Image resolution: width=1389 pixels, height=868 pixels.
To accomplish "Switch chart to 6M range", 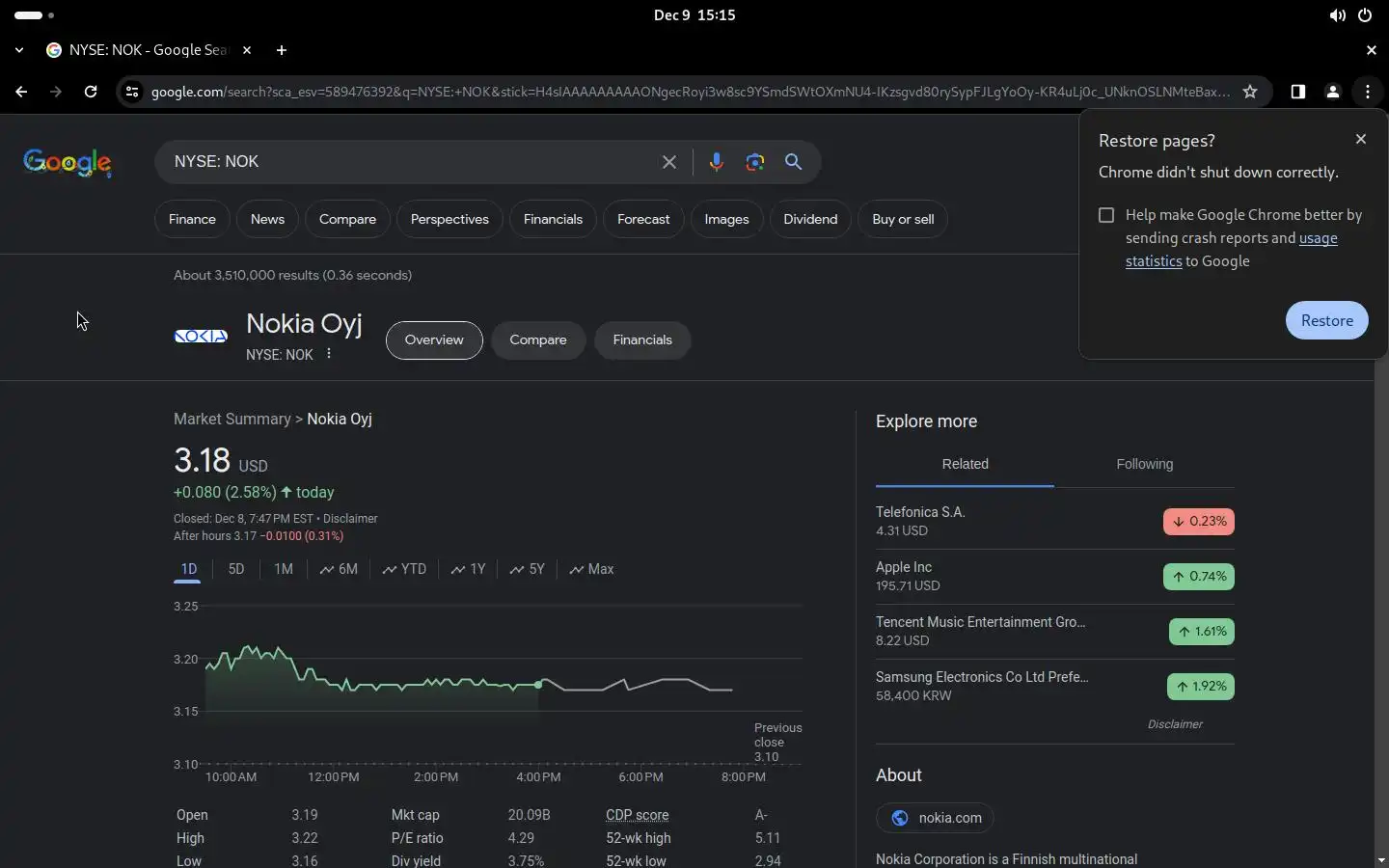I will pyautogui.click(x=339, y=569).
